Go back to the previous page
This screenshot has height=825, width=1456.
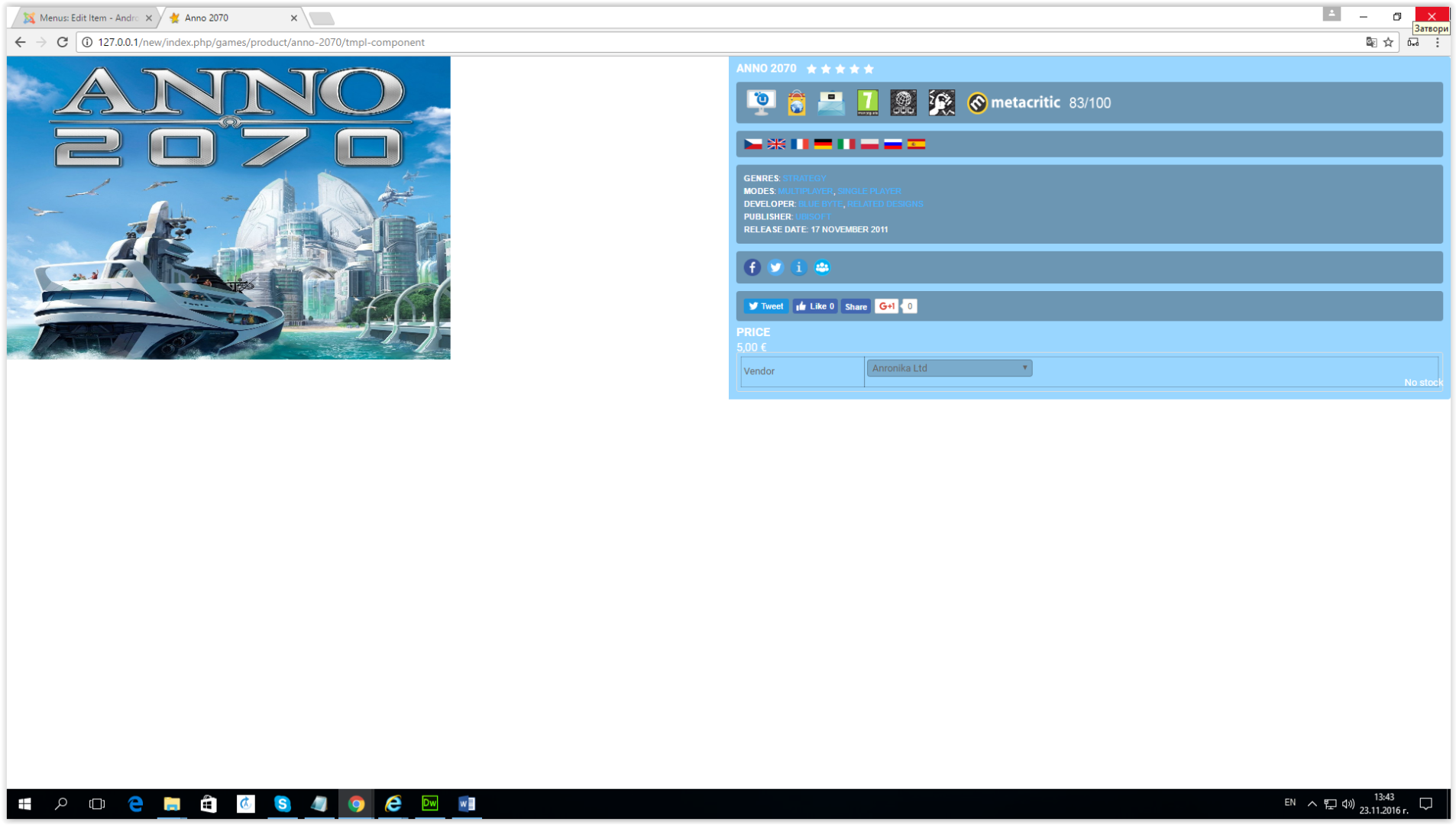20,42
